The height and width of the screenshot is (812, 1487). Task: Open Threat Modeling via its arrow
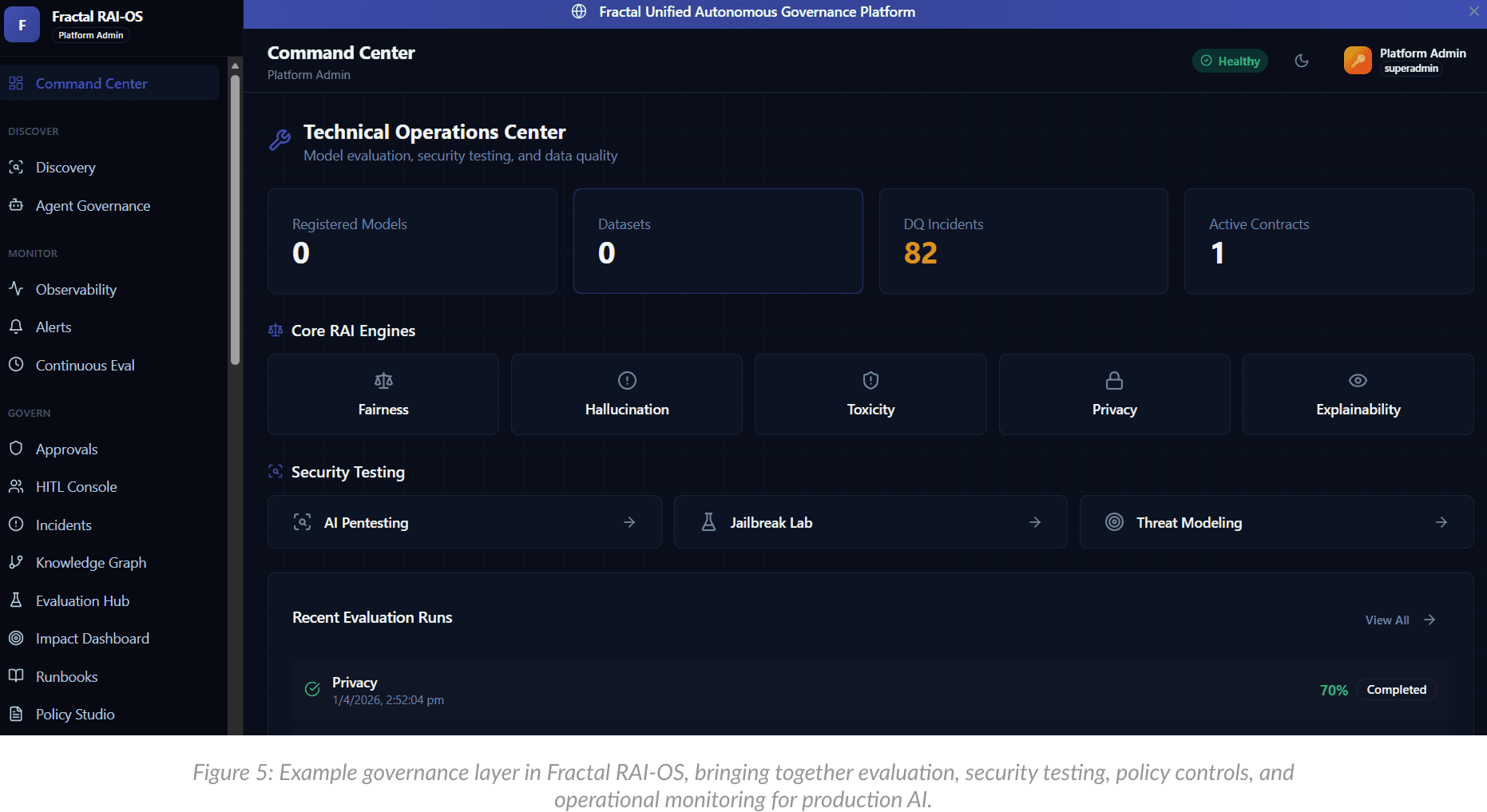pos(1441,522)
